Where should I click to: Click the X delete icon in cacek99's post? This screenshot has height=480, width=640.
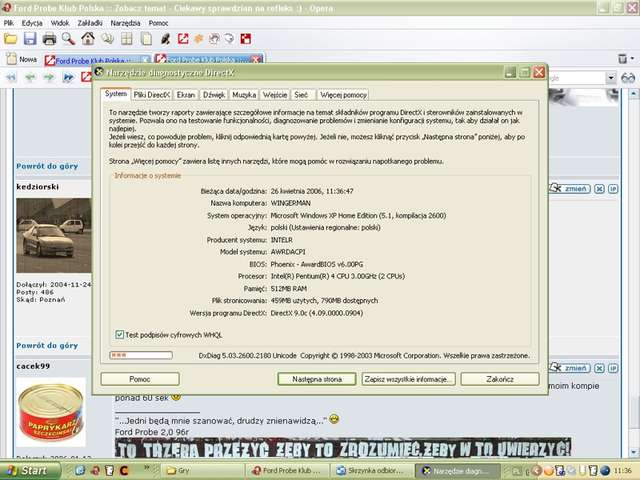(599, 368)
